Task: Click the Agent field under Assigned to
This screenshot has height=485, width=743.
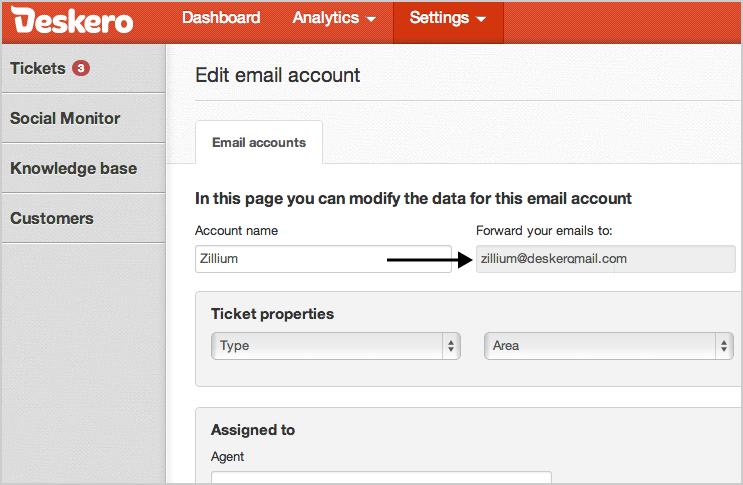Action: point(381,478)
